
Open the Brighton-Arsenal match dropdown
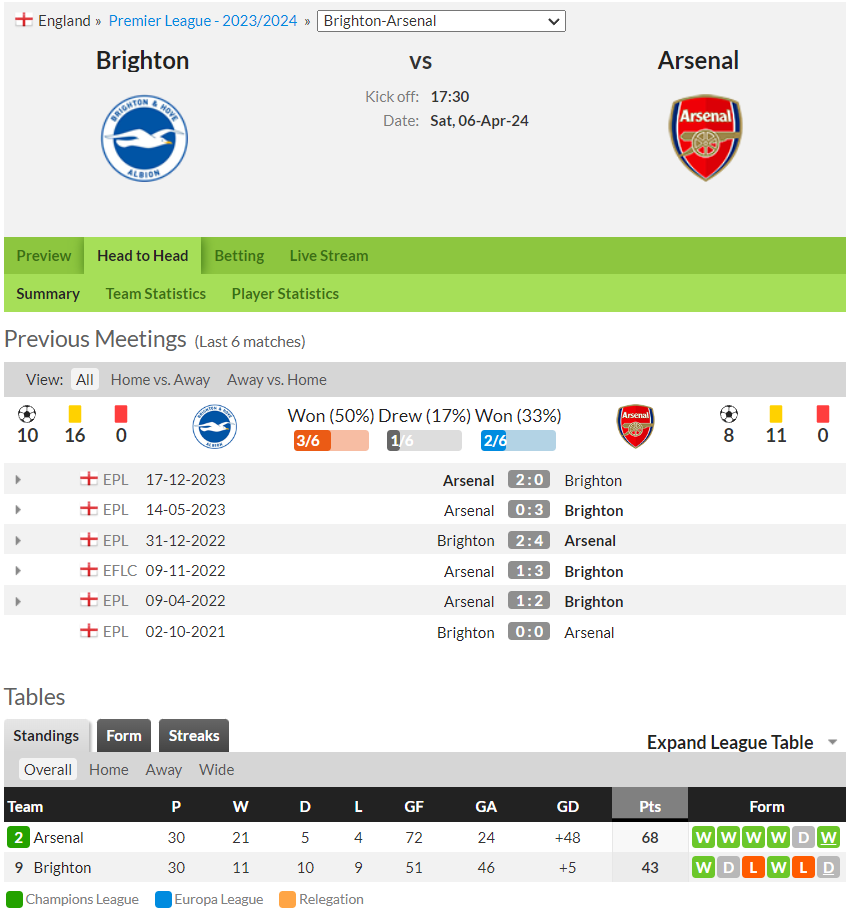(441, 21)
